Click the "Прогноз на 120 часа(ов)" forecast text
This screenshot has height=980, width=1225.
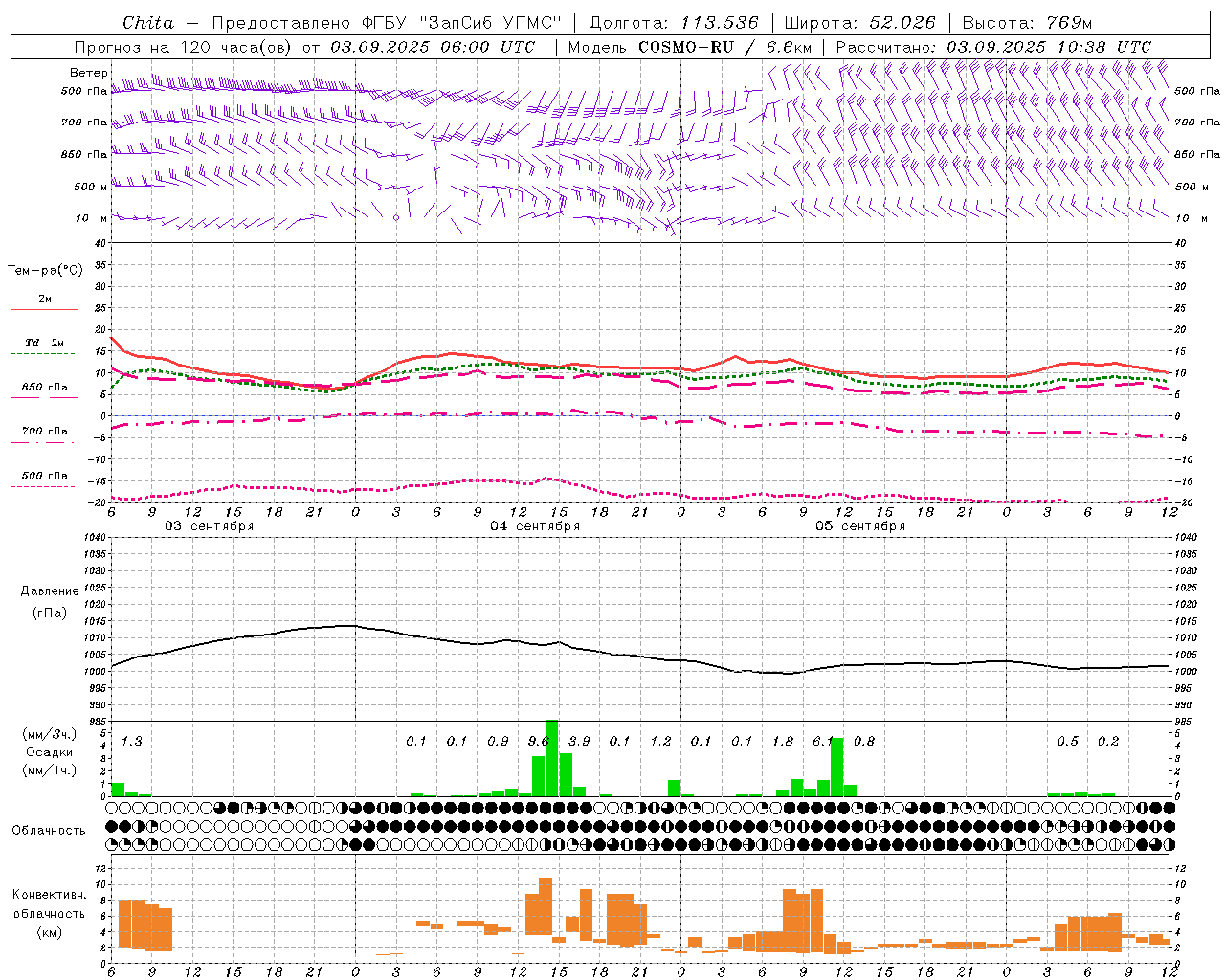(x=184, y=47)
